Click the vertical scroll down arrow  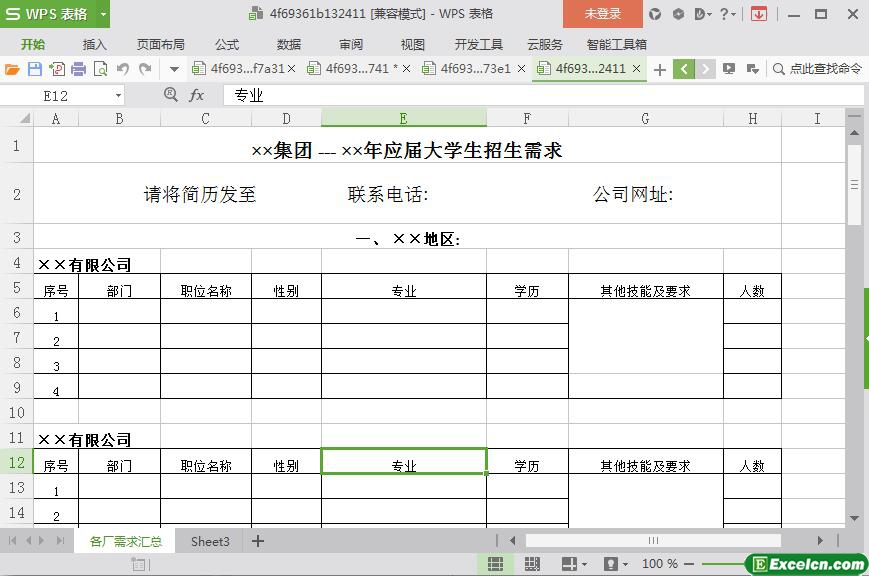tap(854, 518)
